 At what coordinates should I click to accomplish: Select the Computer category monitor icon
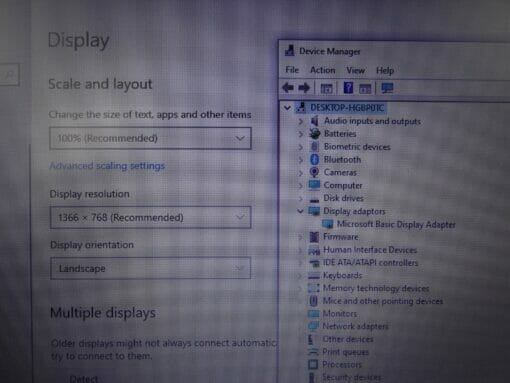point(314,185)
